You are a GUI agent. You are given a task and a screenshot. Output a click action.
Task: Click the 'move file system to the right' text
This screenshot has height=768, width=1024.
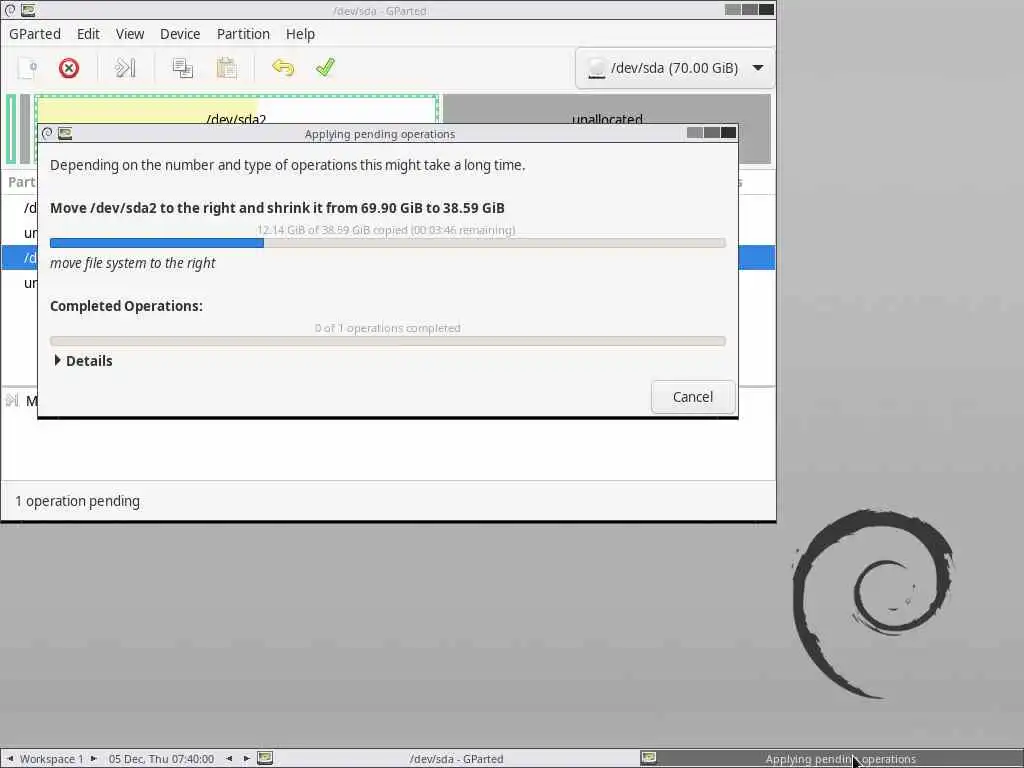coord(133,263)
